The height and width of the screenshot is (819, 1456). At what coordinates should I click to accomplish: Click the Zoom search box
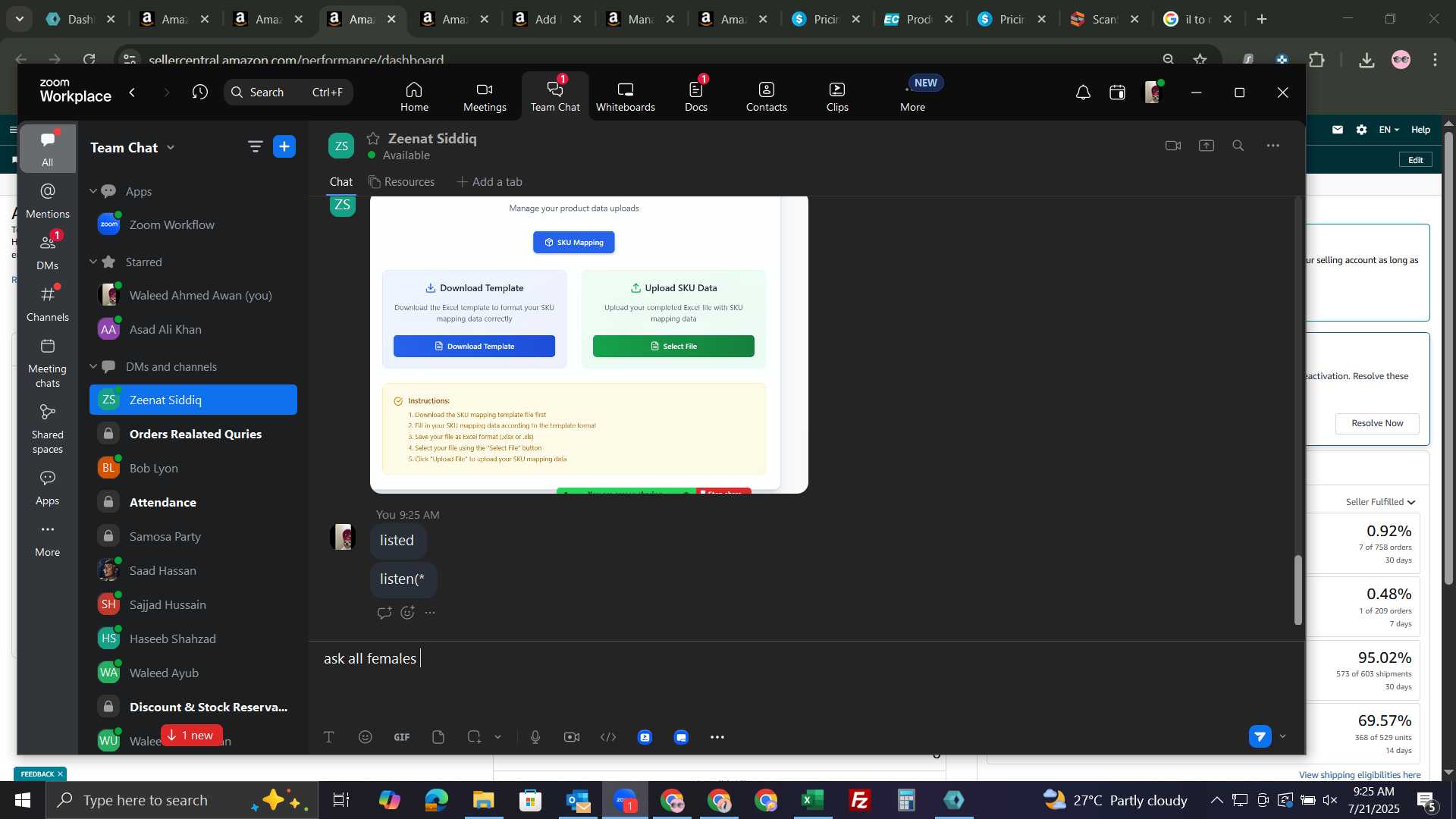288,93
